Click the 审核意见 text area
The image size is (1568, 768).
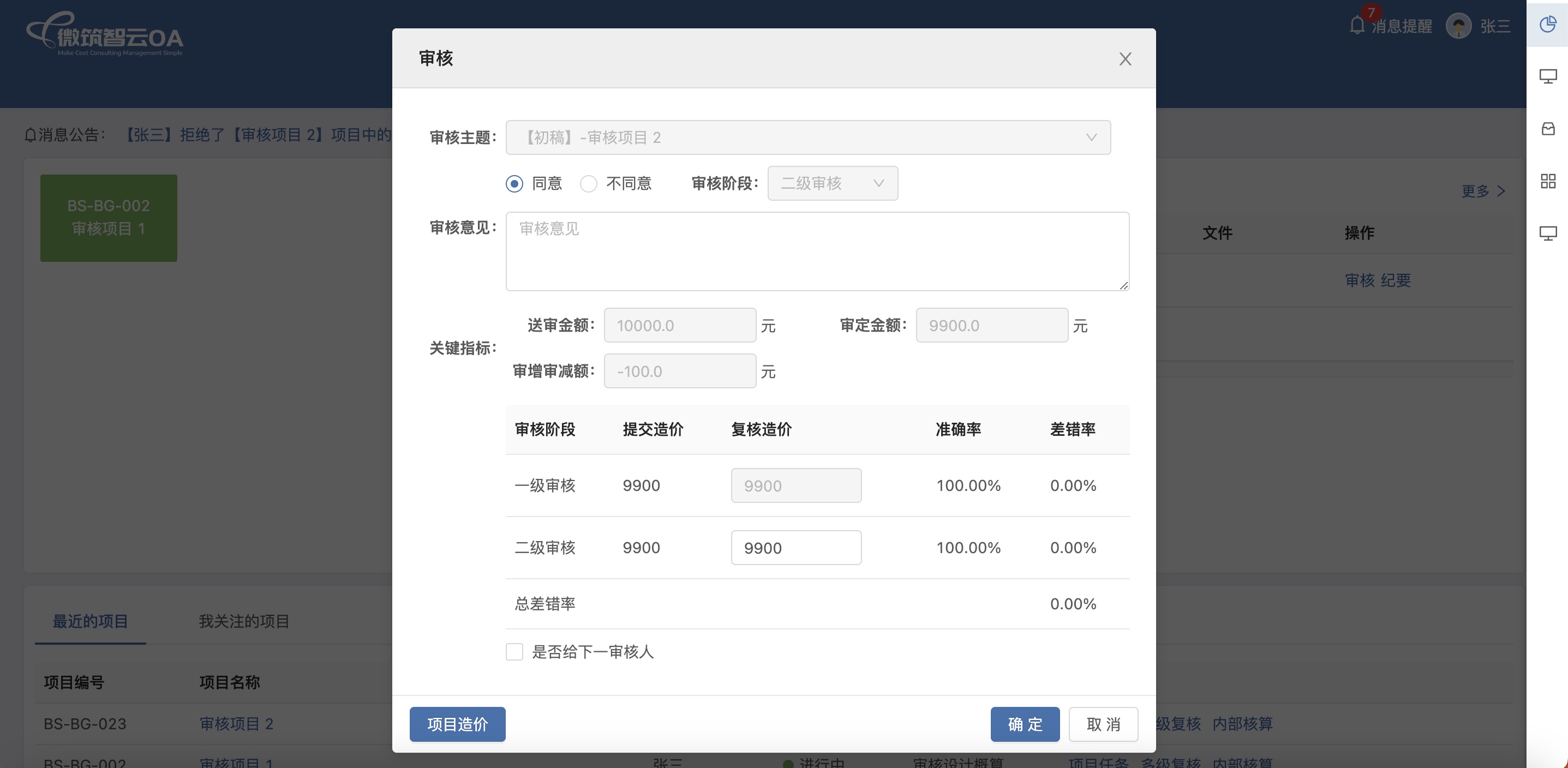click(817, 251)
